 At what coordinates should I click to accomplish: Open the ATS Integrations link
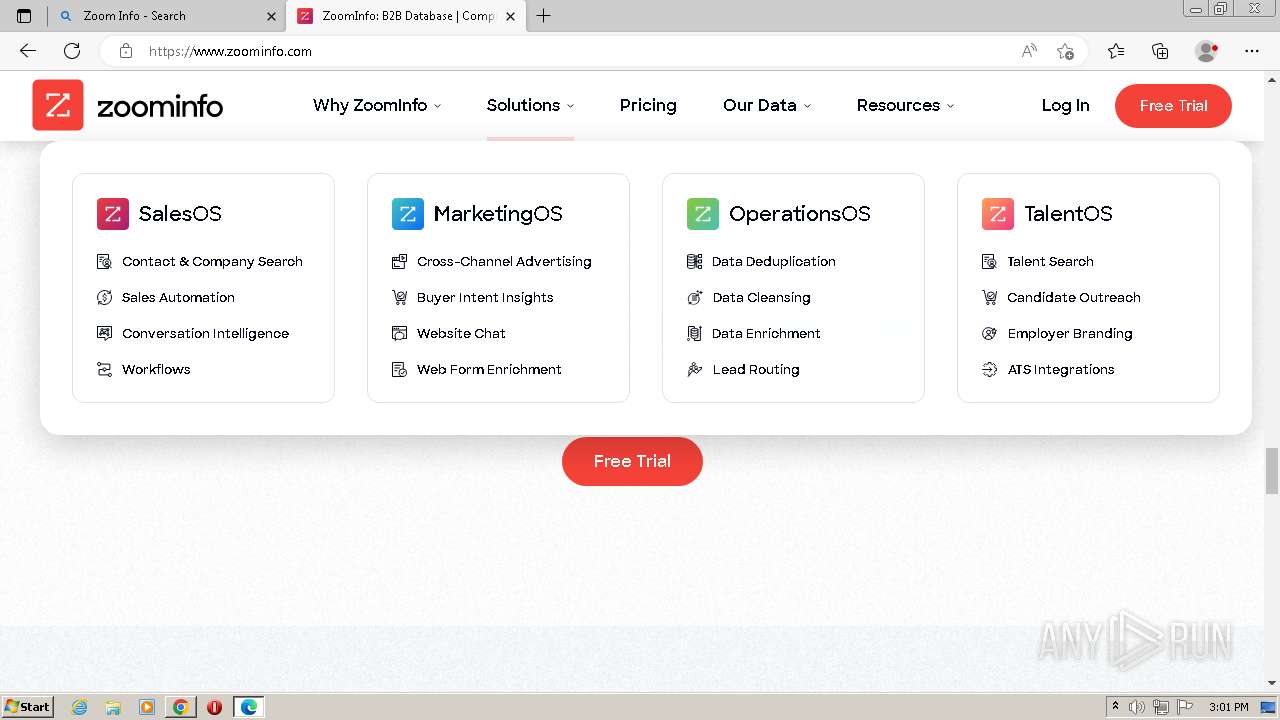(1061, 369)
